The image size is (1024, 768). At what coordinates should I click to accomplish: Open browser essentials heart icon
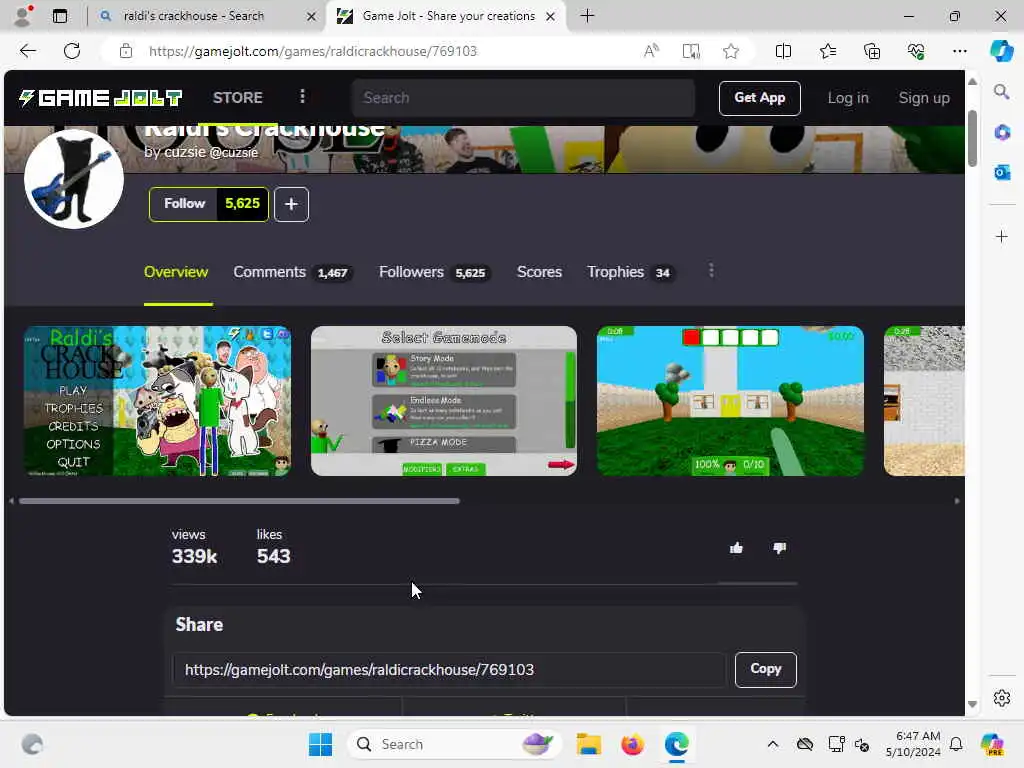click(x=916, y=51)
